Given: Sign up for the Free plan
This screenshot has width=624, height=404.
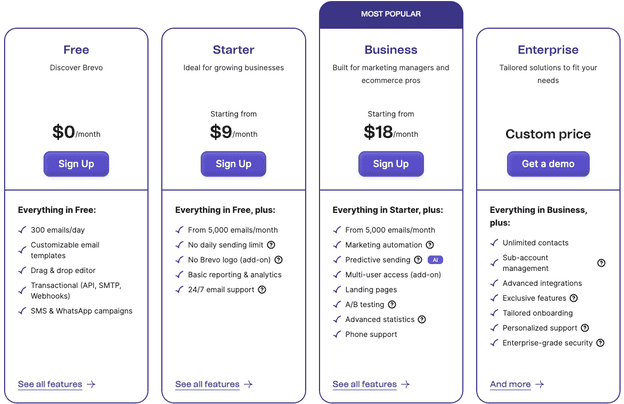Looking at the screenshot, I should tap(76, 164).
